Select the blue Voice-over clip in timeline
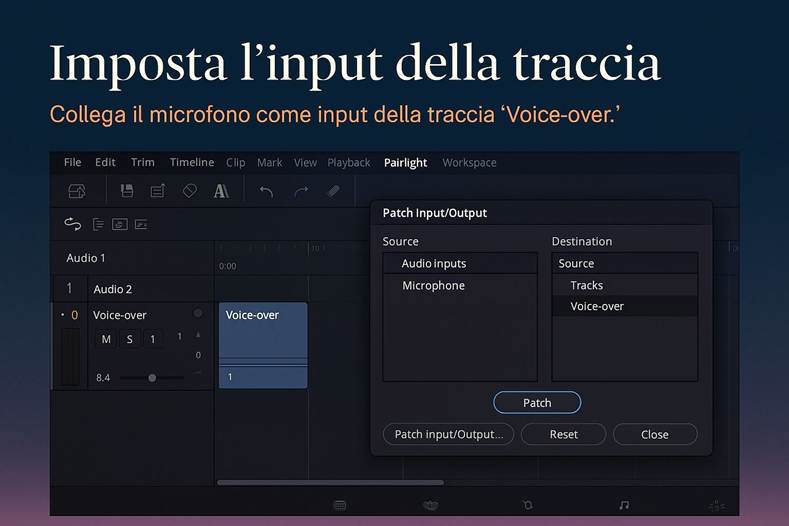 tap(263, 345)
